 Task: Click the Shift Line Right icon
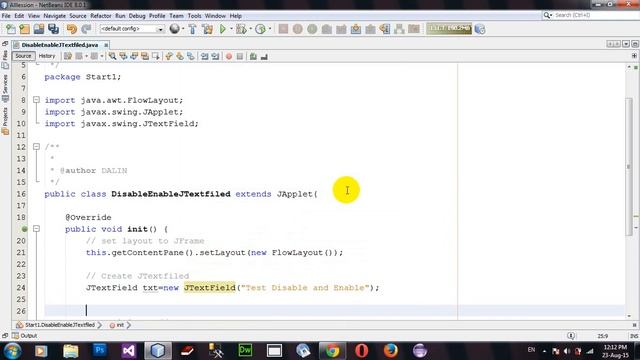click(x=215, y=56)
